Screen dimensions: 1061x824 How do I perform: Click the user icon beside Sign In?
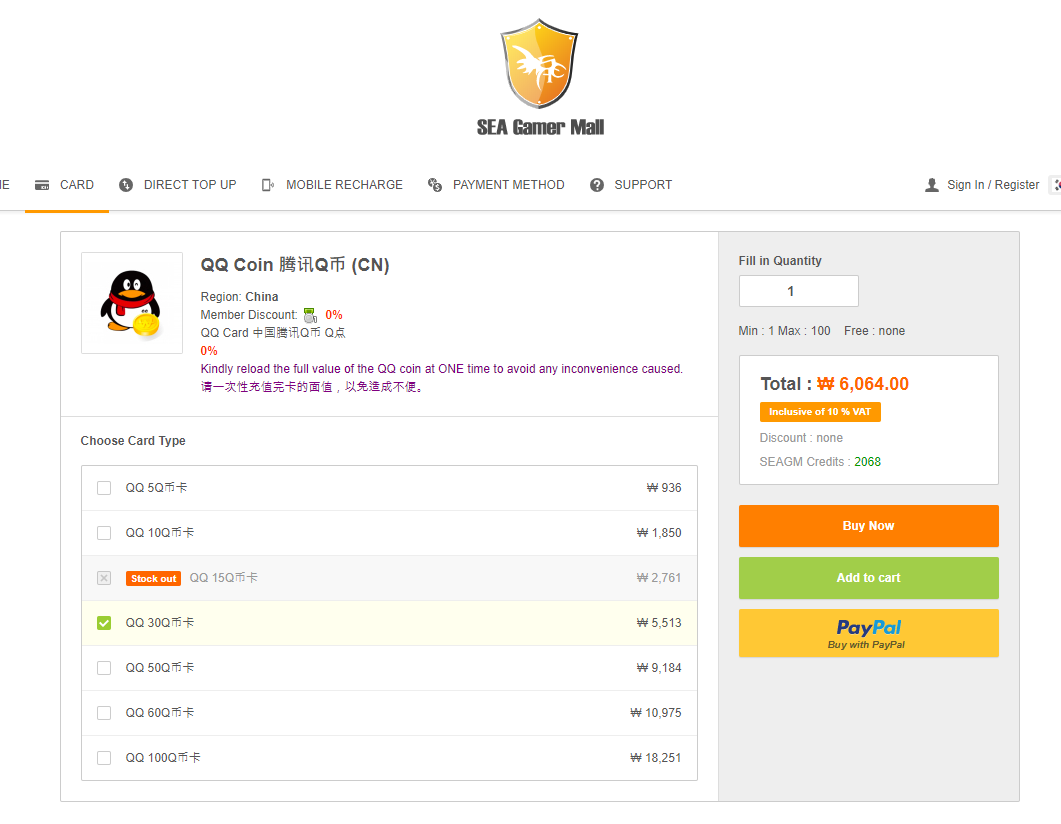(x=932, y=185)
